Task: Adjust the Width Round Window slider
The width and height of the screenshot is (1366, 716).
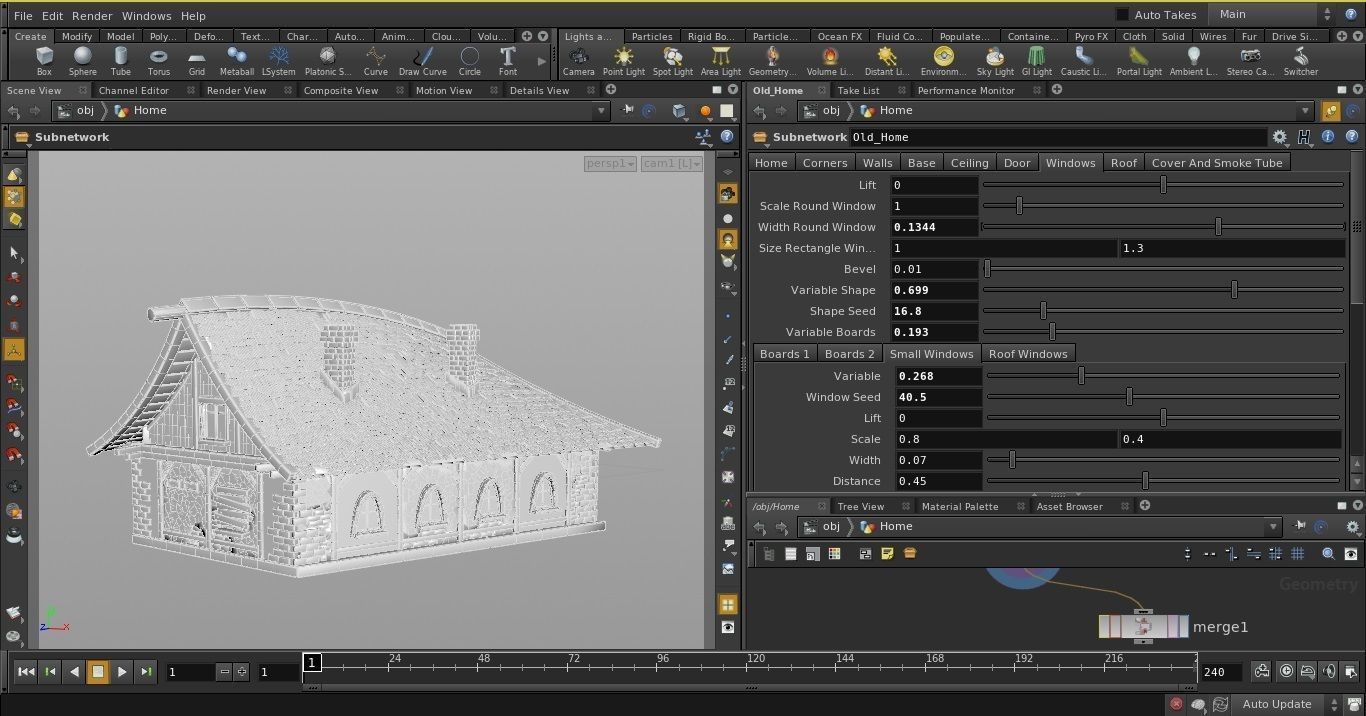Action: coord(1162,227)
